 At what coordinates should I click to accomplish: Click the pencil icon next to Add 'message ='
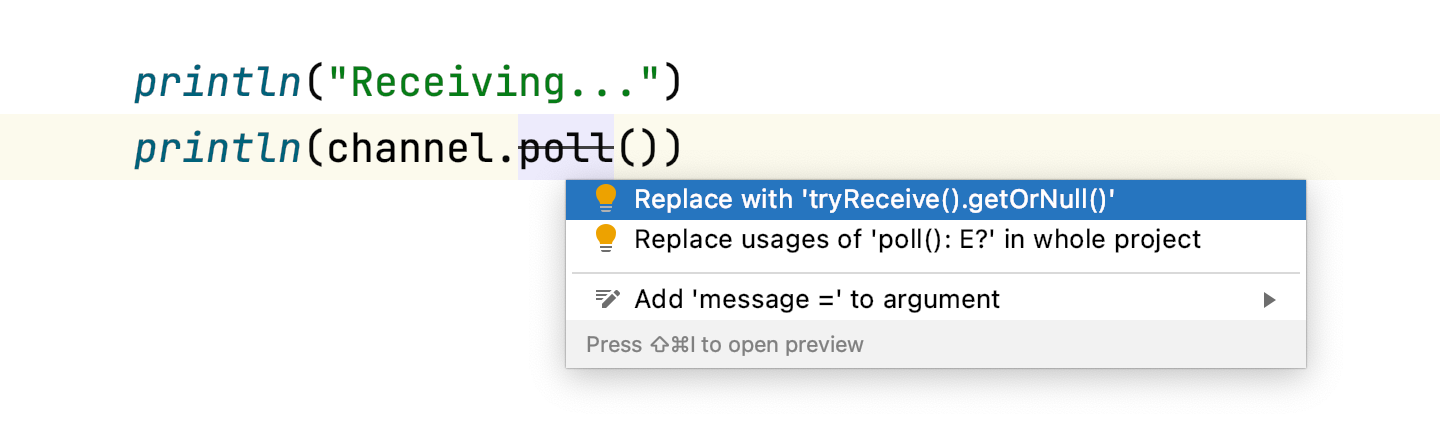pyautogui.click(x=607, y=299)
